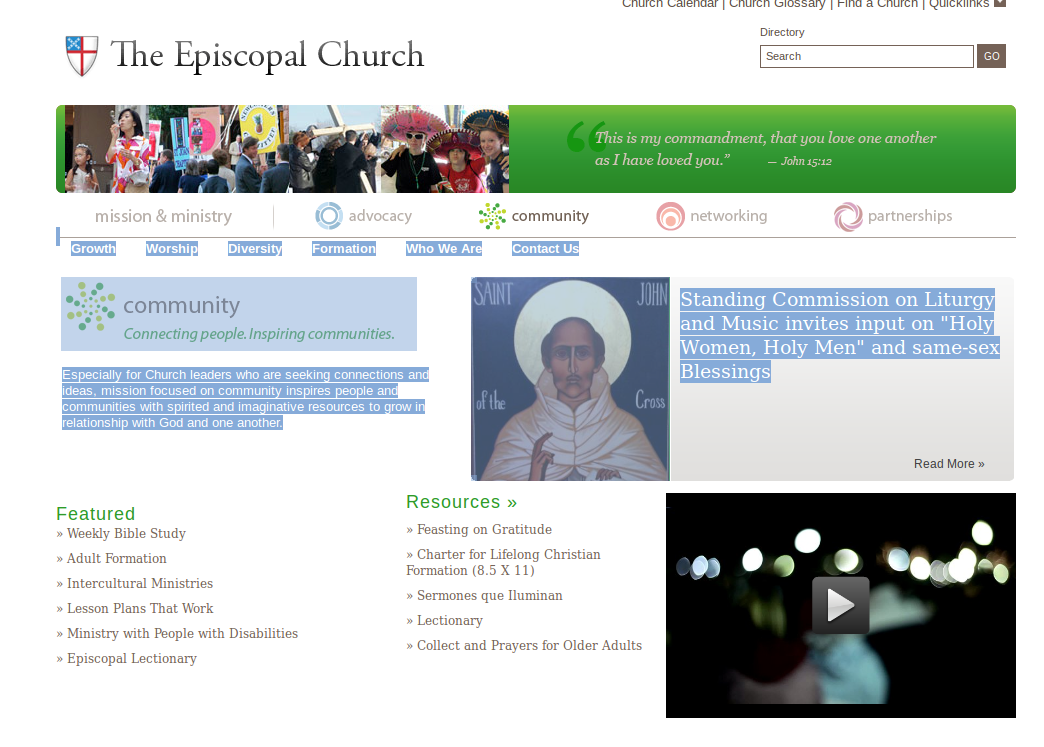The width and height of the screenshot is (1044, 747).
Task: Open the Resources » heading link
Action: pos(461,502)
